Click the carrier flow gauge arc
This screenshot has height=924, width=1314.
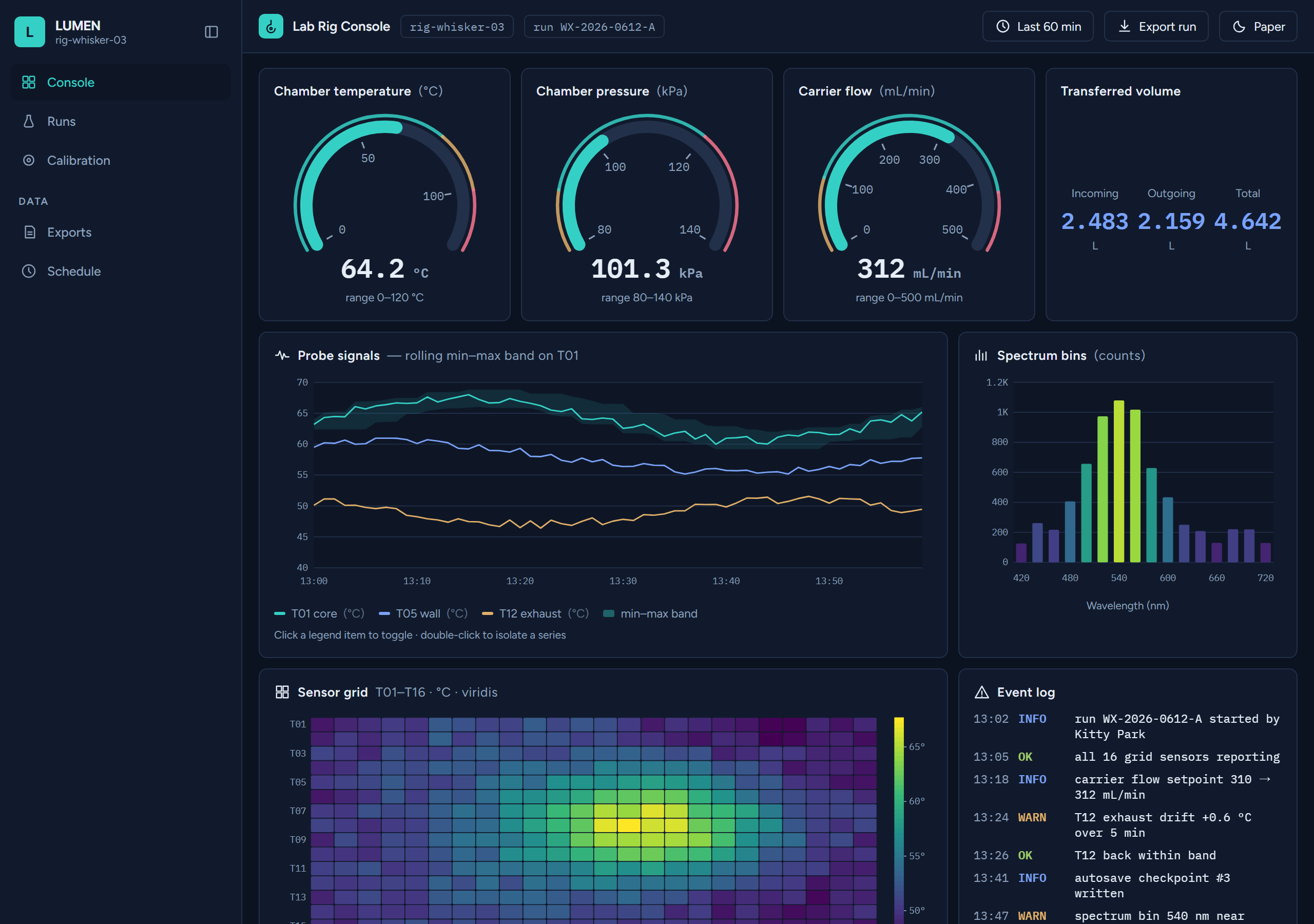pos(909,183)
